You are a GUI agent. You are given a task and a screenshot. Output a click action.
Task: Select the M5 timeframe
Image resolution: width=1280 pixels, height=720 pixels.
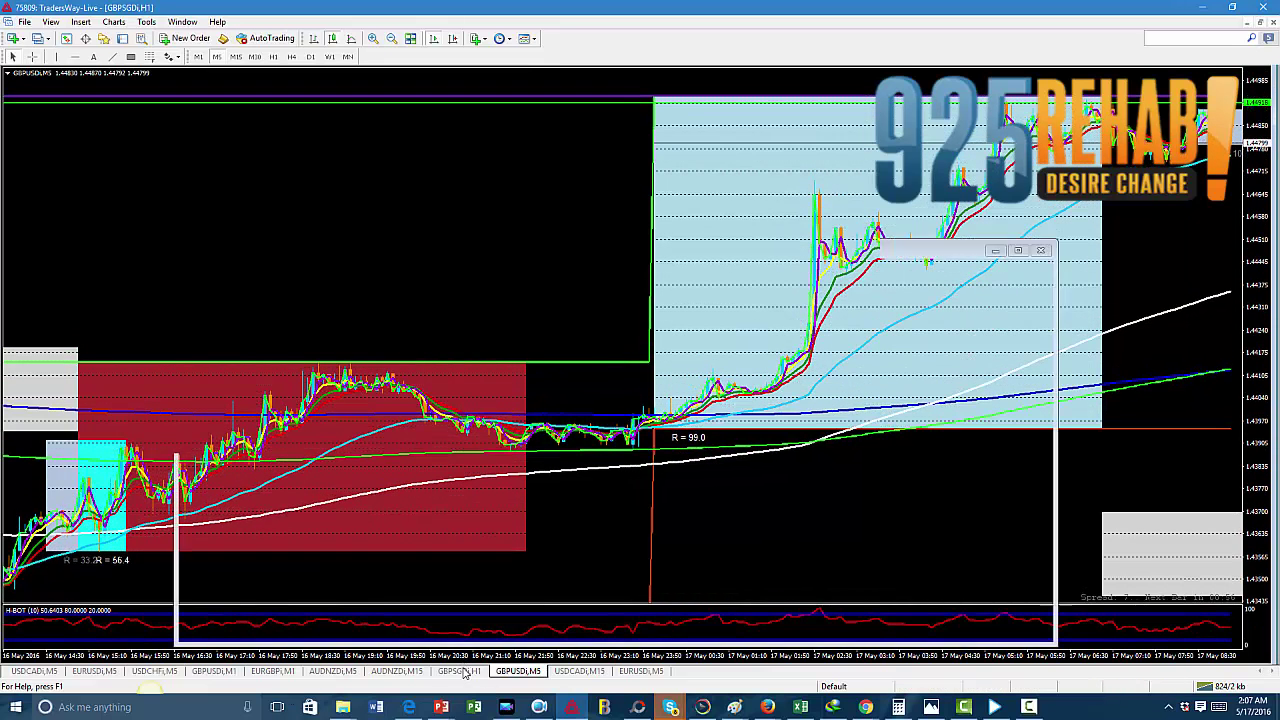coord(217,57)
